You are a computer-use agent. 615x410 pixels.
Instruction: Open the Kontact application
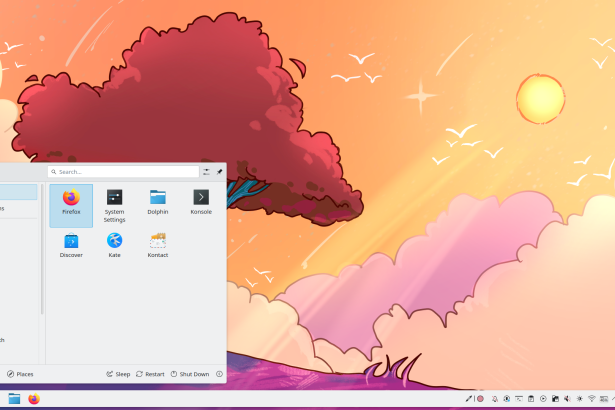click(x=158, y=245)
